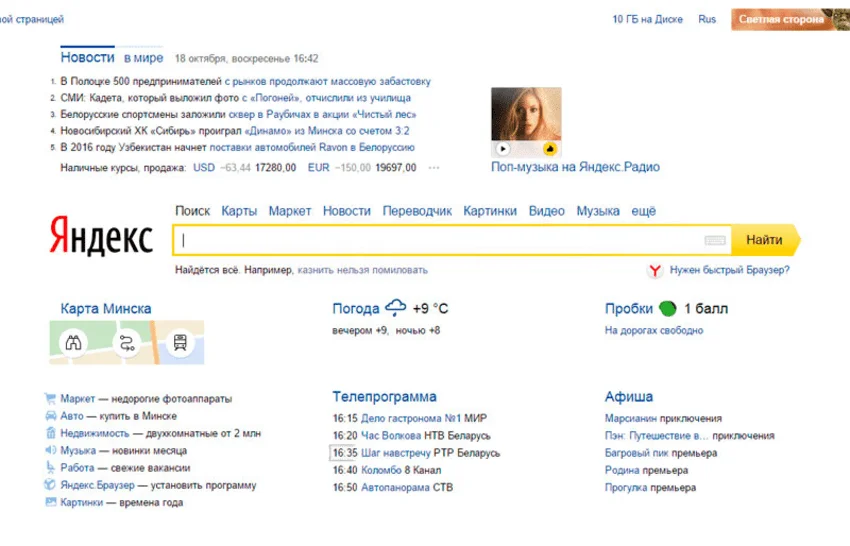Switch to the 'в мире' news tab
Viewport: 850px width, 546px height.
[x=143, y=58]
